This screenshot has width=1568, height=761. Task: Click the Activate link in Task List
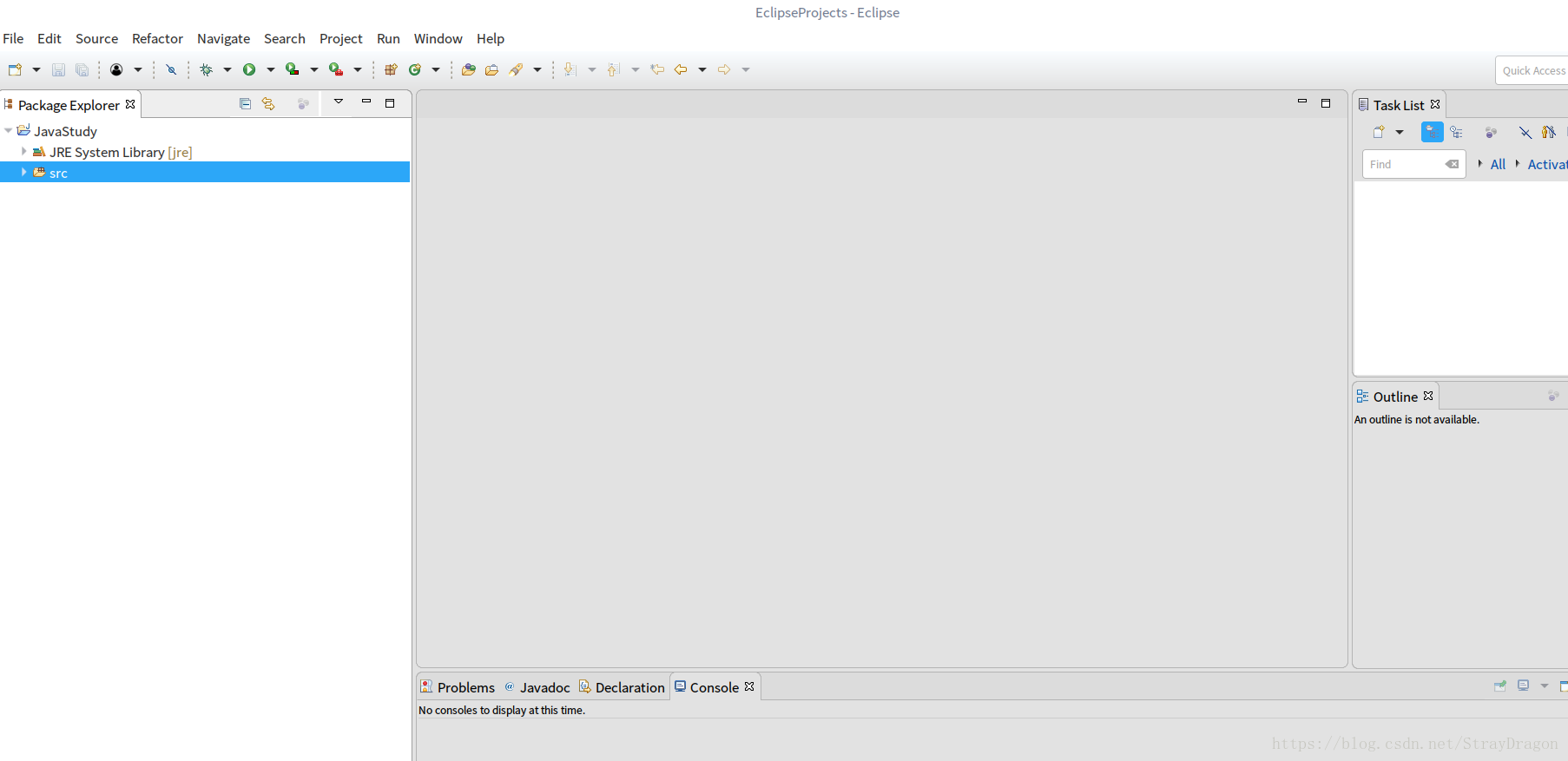click(x=1547, y=164)
